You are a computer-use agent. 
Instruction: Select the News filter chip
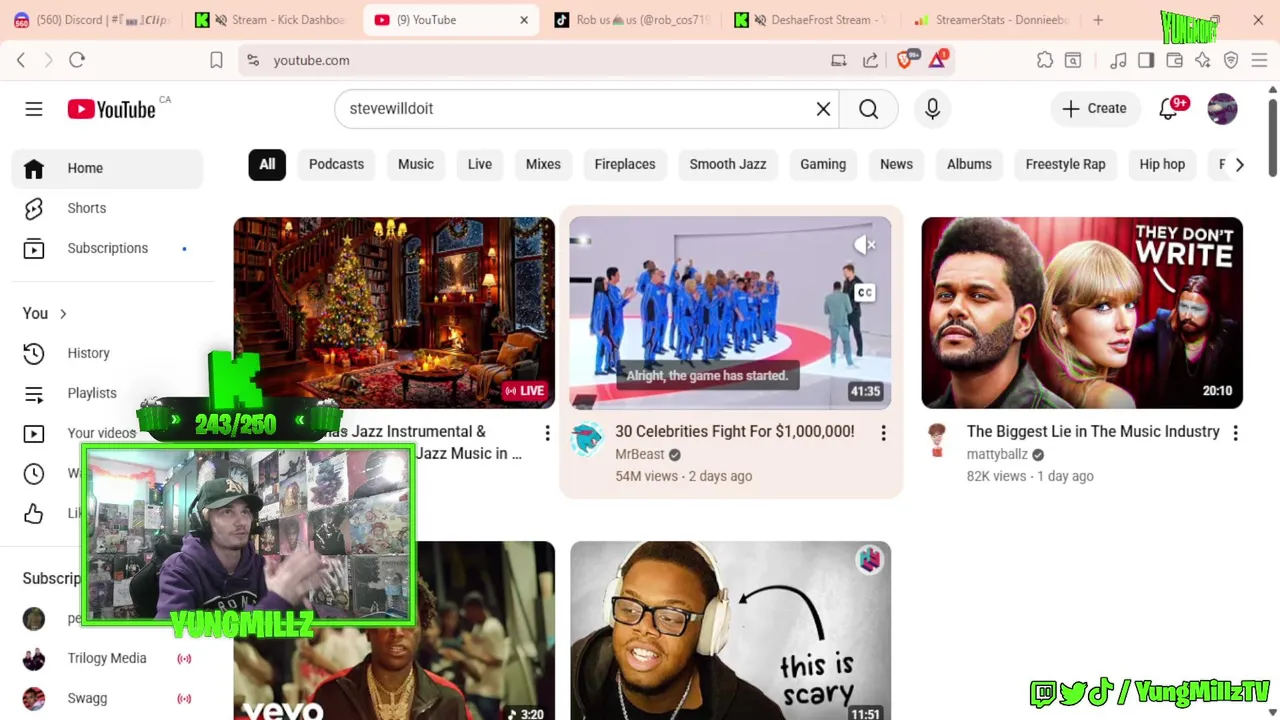tap(896, 164)
